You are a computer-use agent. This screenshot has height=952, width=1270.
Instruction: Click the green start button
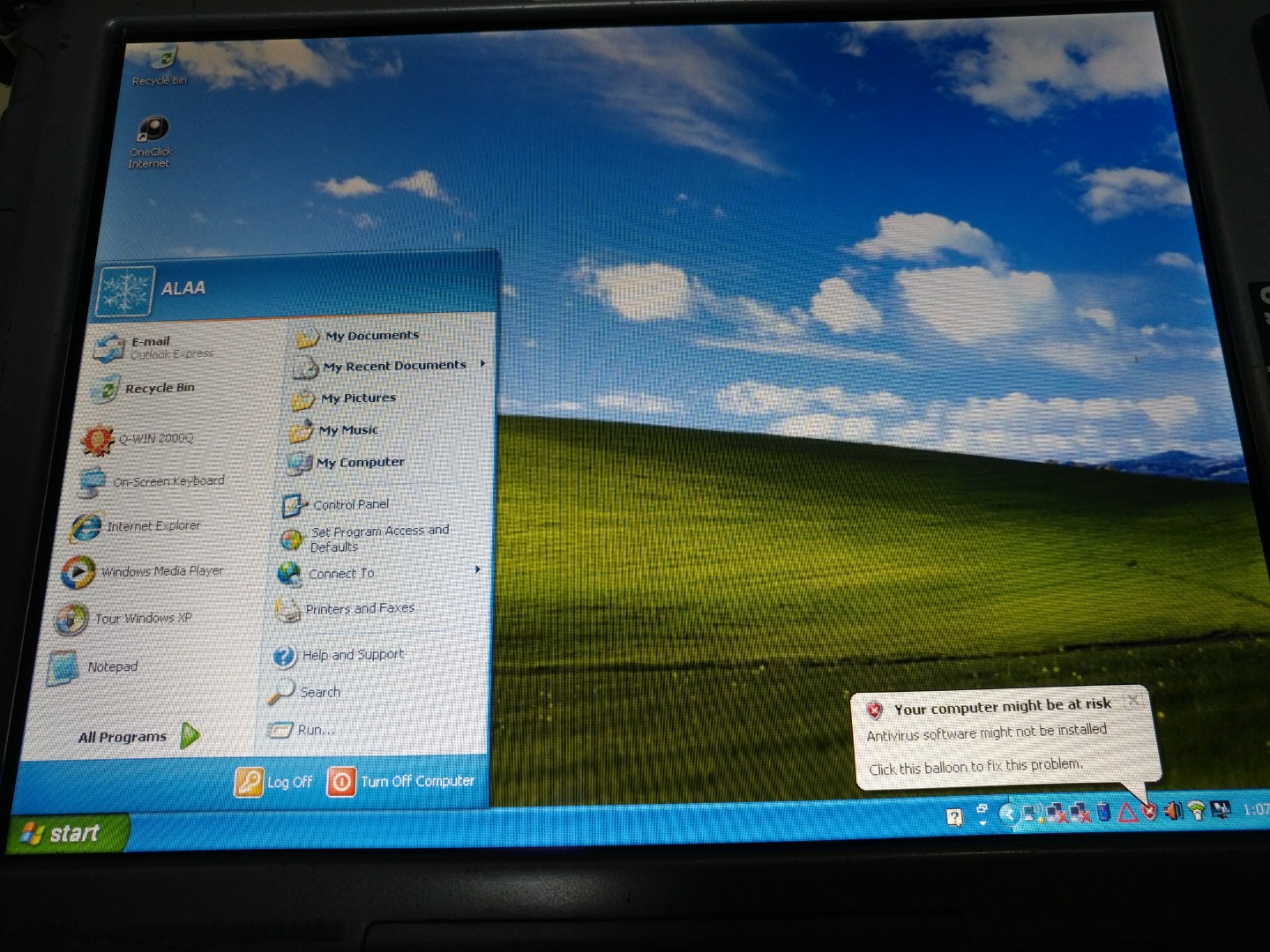pos(68,833)
